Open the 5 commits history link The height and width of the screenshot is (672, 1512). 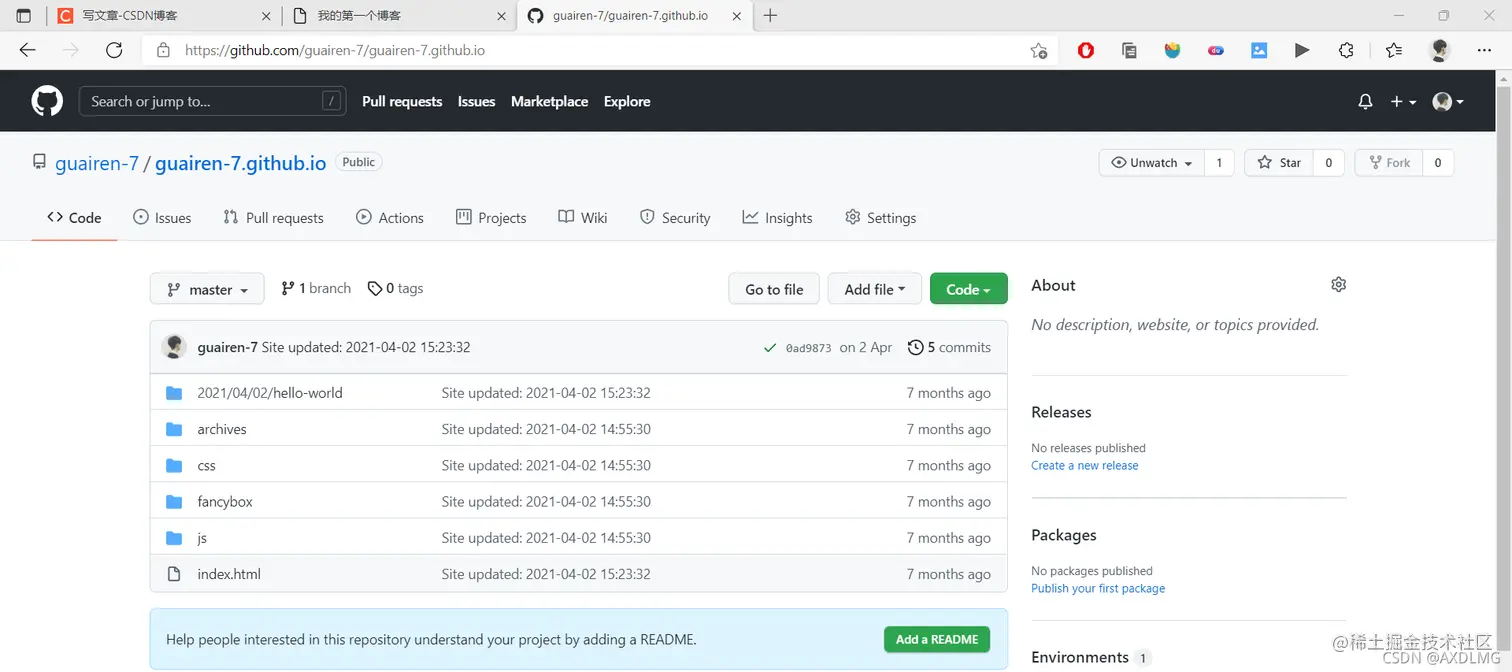point(949,348)
